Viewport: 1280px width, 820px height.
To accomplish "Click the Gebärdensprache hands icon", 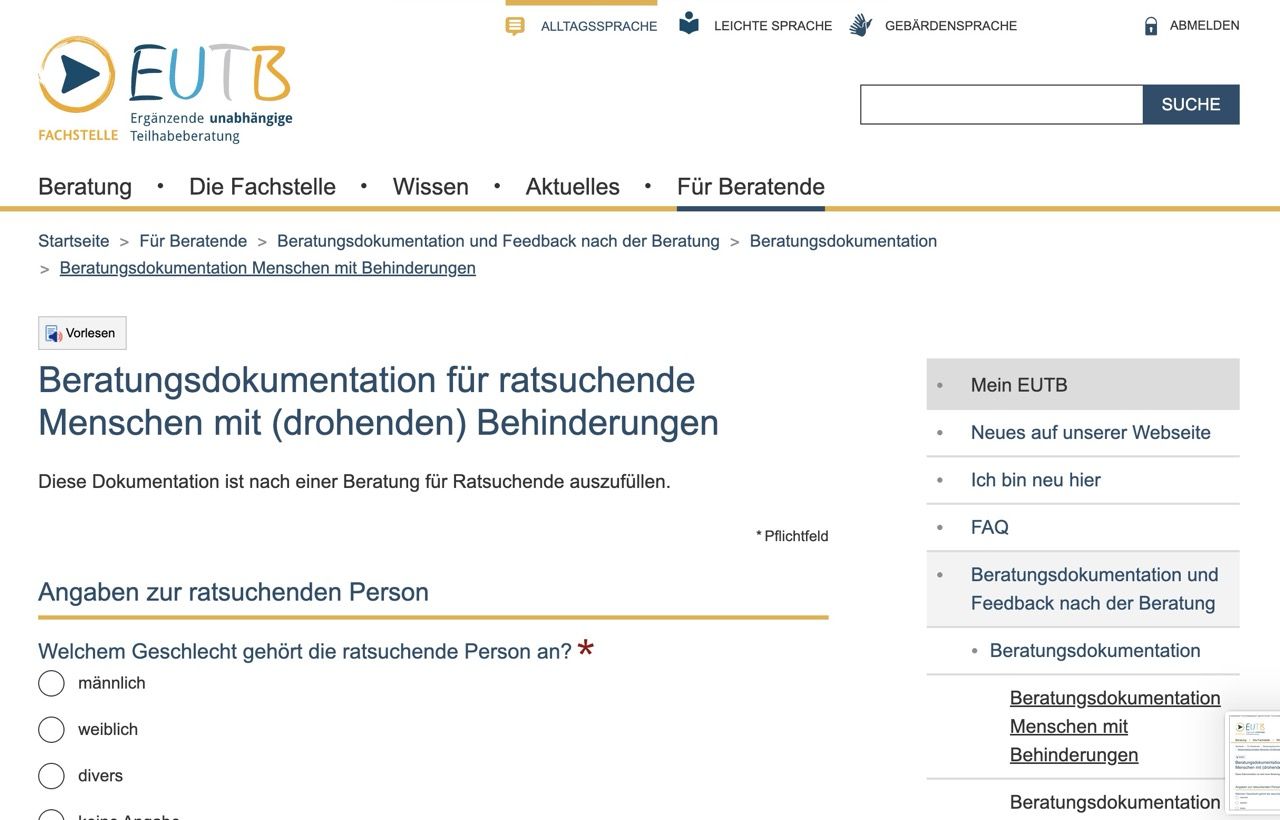I will (x=860, y=26).
